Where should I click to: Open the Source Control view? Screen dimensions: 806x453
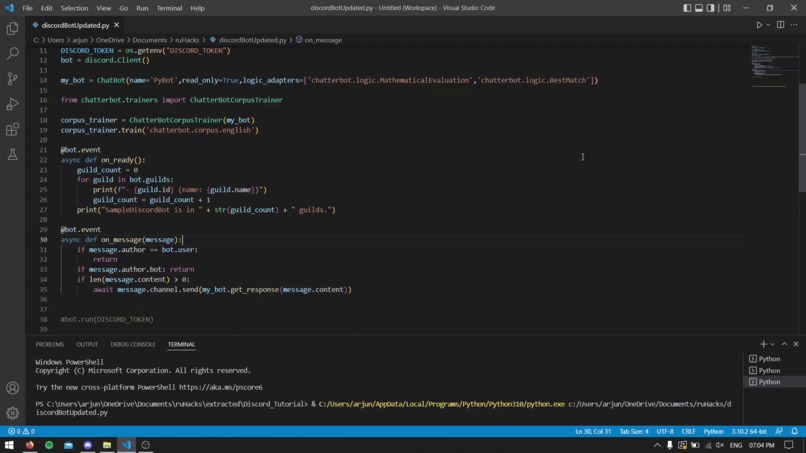(x=12, y=78)
